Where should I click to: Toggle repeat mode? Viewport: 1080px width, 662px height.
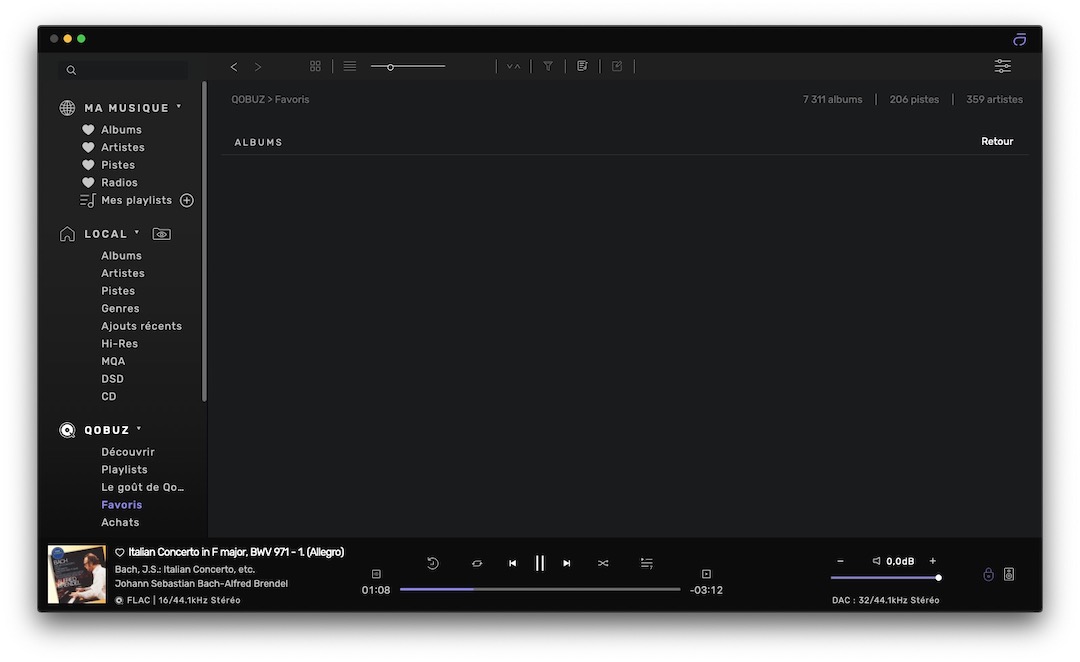(x=477, y=563)
